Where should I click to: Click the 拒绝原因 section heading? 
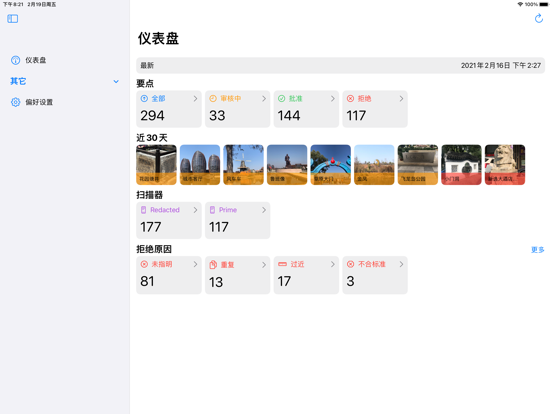(x=154, y=249)
